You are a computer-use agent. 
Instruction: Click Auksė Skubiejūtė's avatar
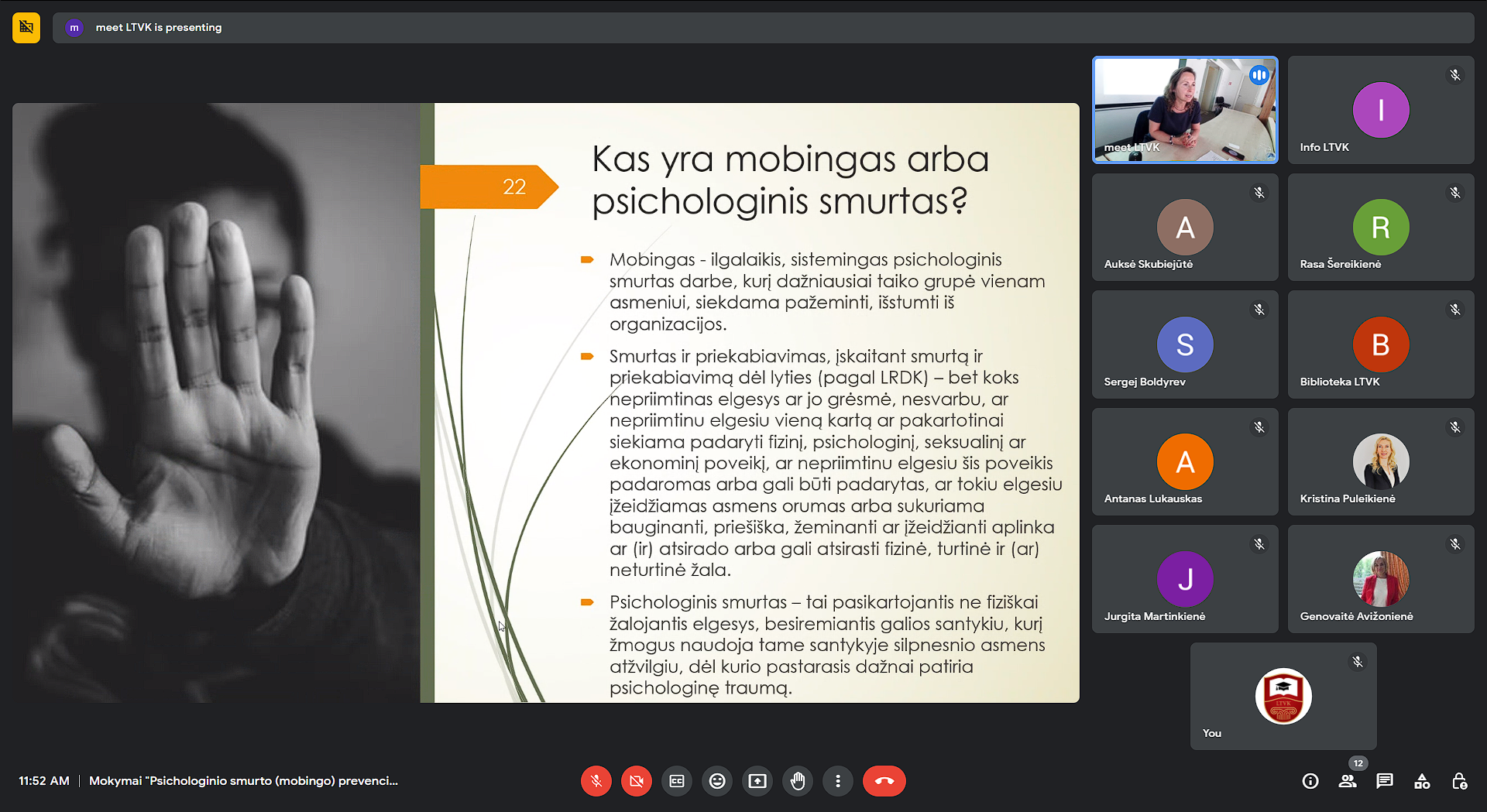point(1185,227)
